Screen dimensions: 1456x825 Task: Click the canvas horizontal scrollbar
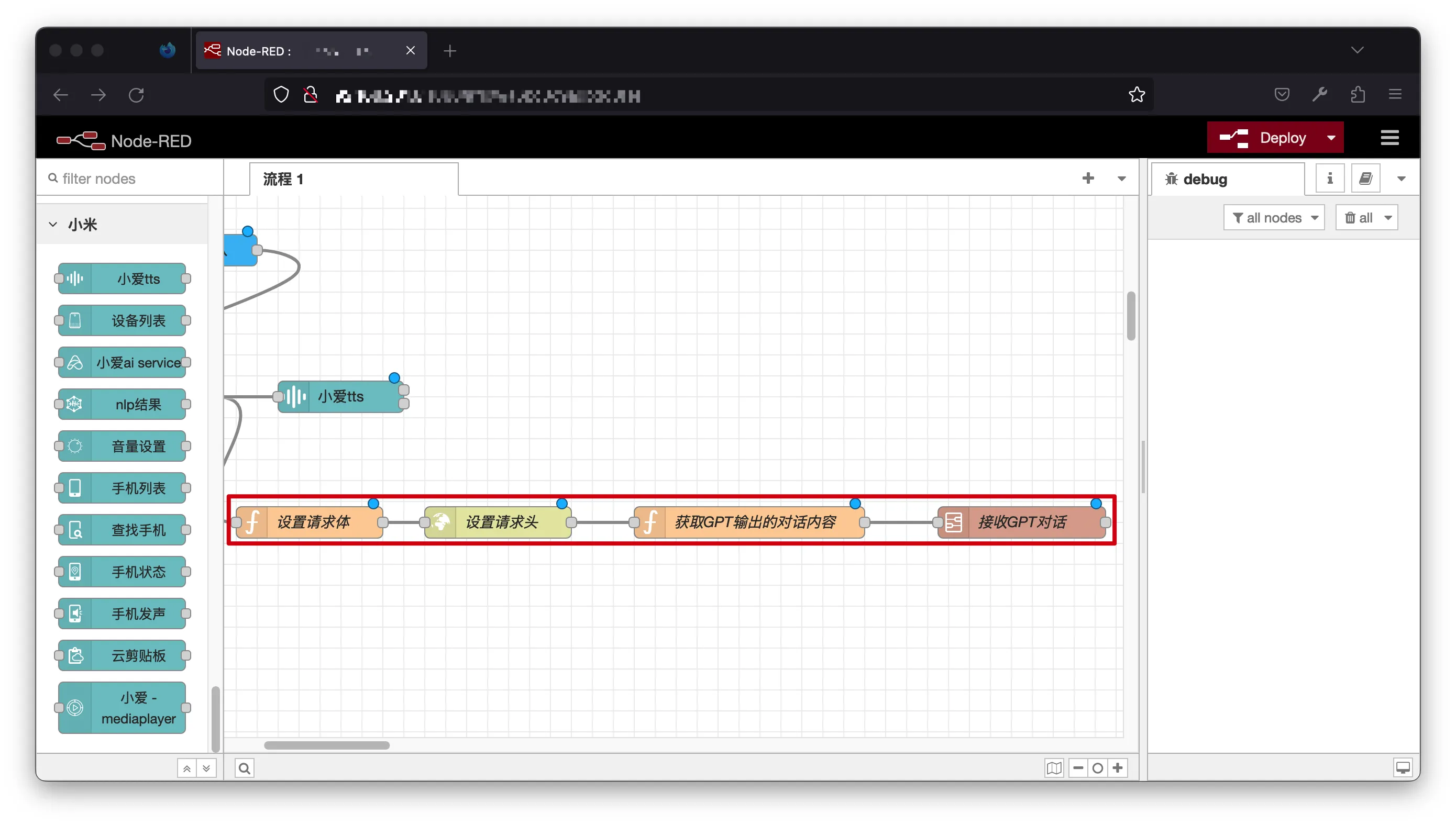[x=327, y=745]
